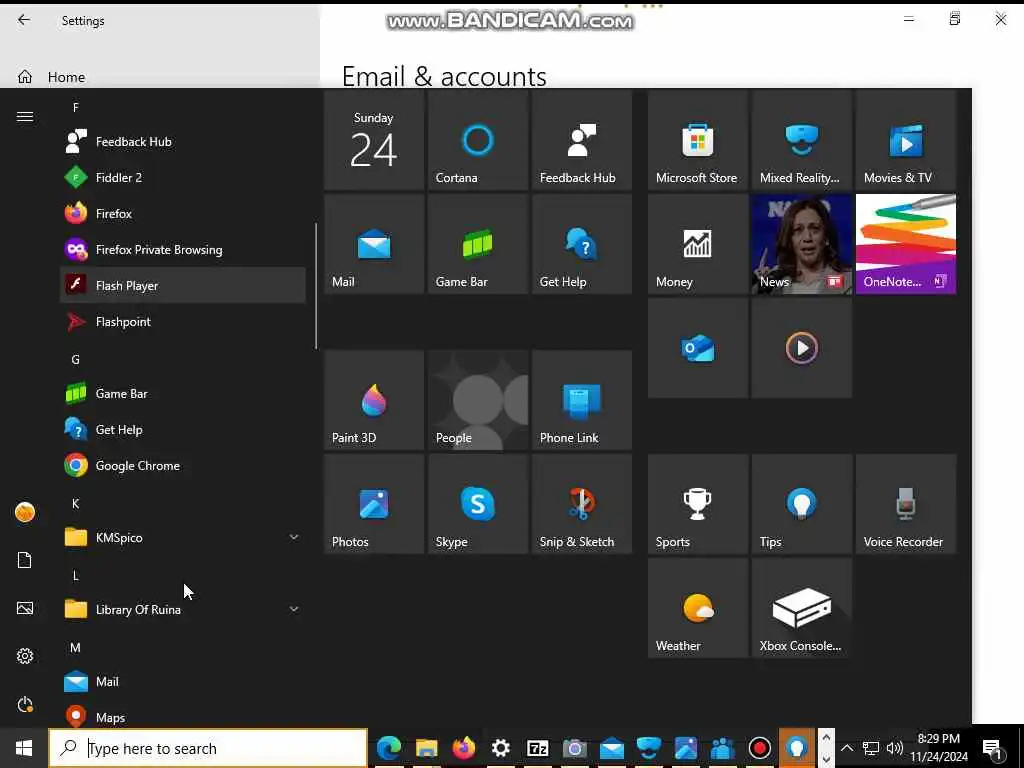This screenshot has height=768, width=1024.
Task: Open the People tile
Action: [478, 400]
